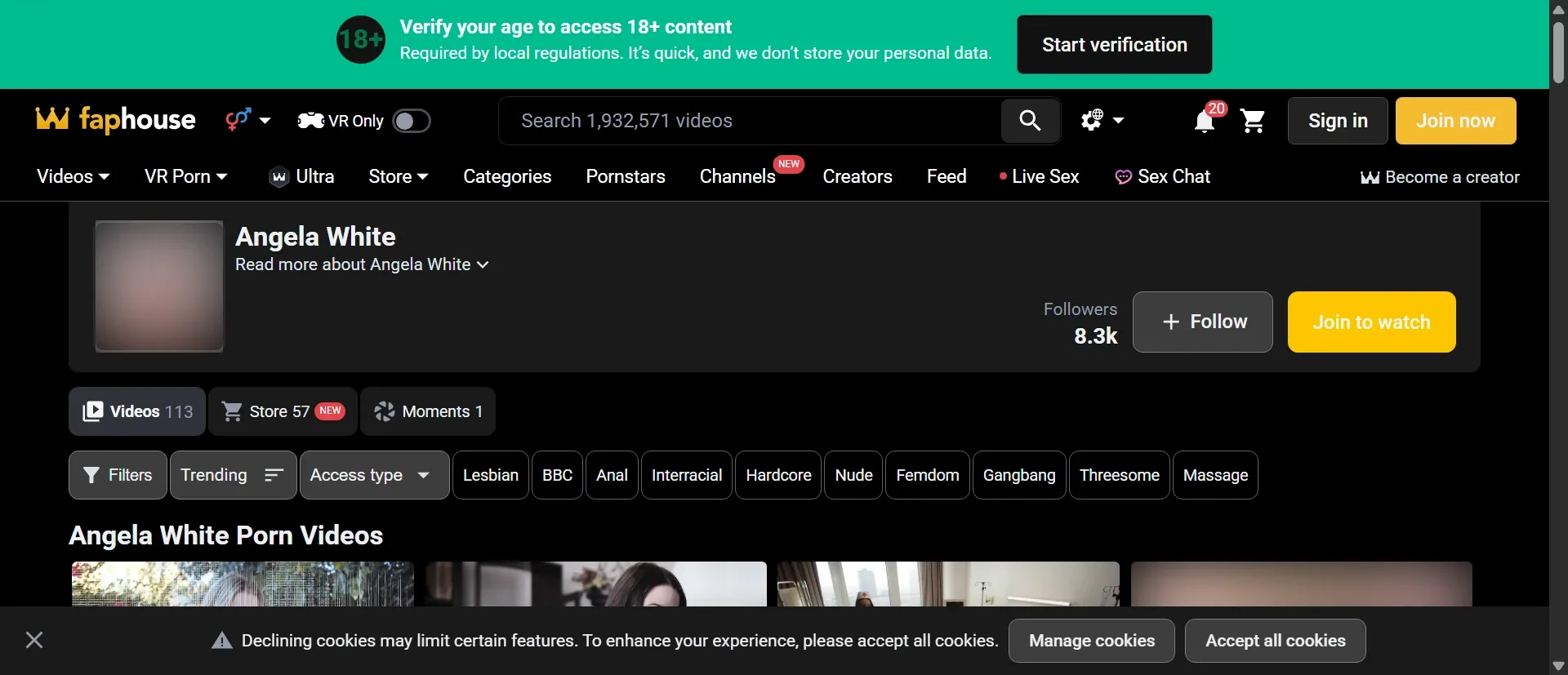The height and width of the screenshot is (675, 1568).
Task: Click Manage cookies
Action: pos(1092,641)
